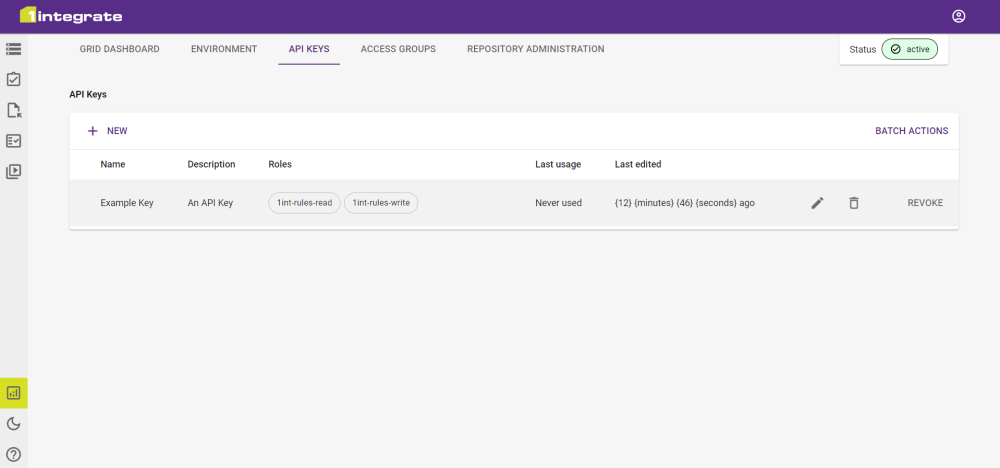
Task: Click the active status badge
Action: [x=909, y=49]
